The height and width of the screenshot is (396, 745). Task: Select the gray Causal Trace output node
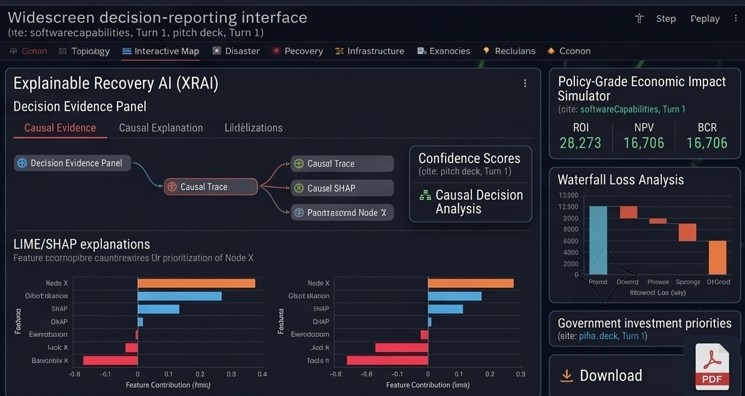[342, 164]
